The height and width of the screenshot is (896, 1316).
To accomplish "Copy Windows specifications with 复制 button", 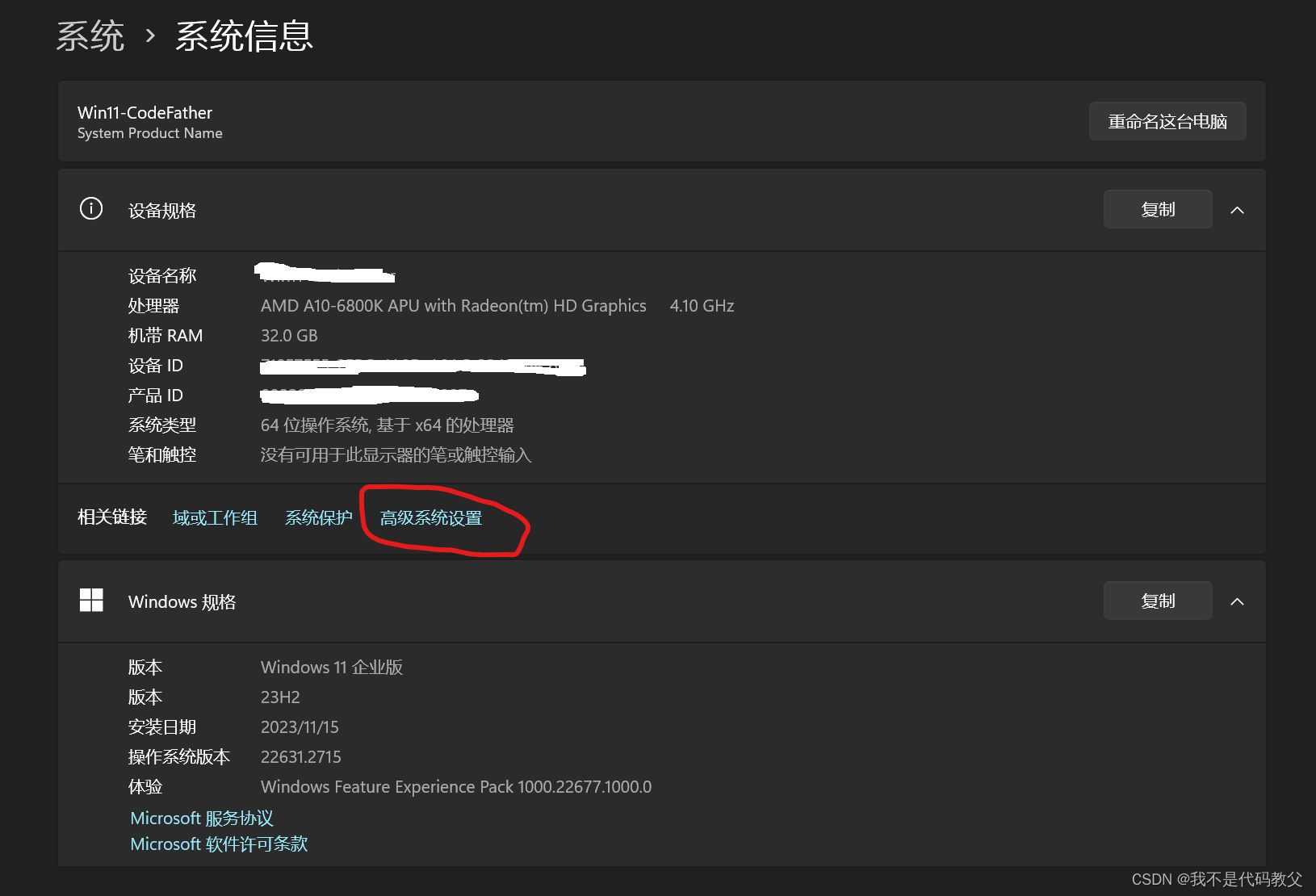I will tap(1158, 601).
